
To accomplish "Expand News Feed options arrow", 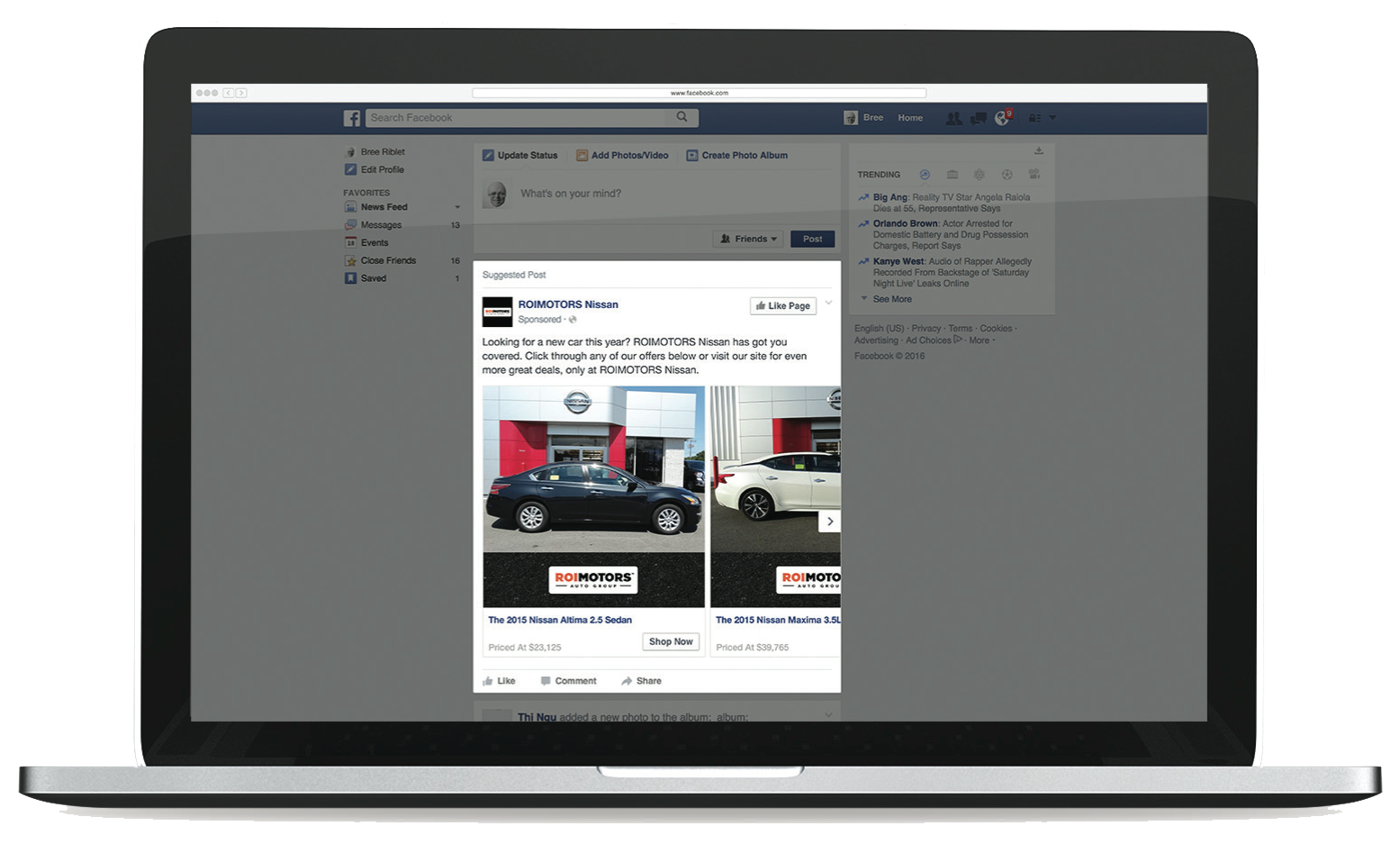I will coord(457,207).
